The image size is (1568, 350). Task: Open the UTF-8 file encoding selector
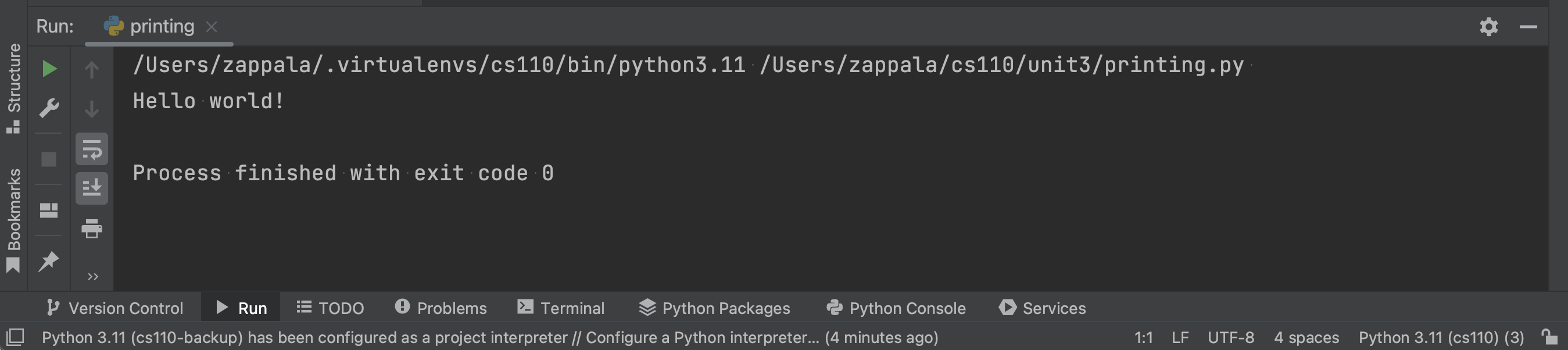coord(1230,338)
